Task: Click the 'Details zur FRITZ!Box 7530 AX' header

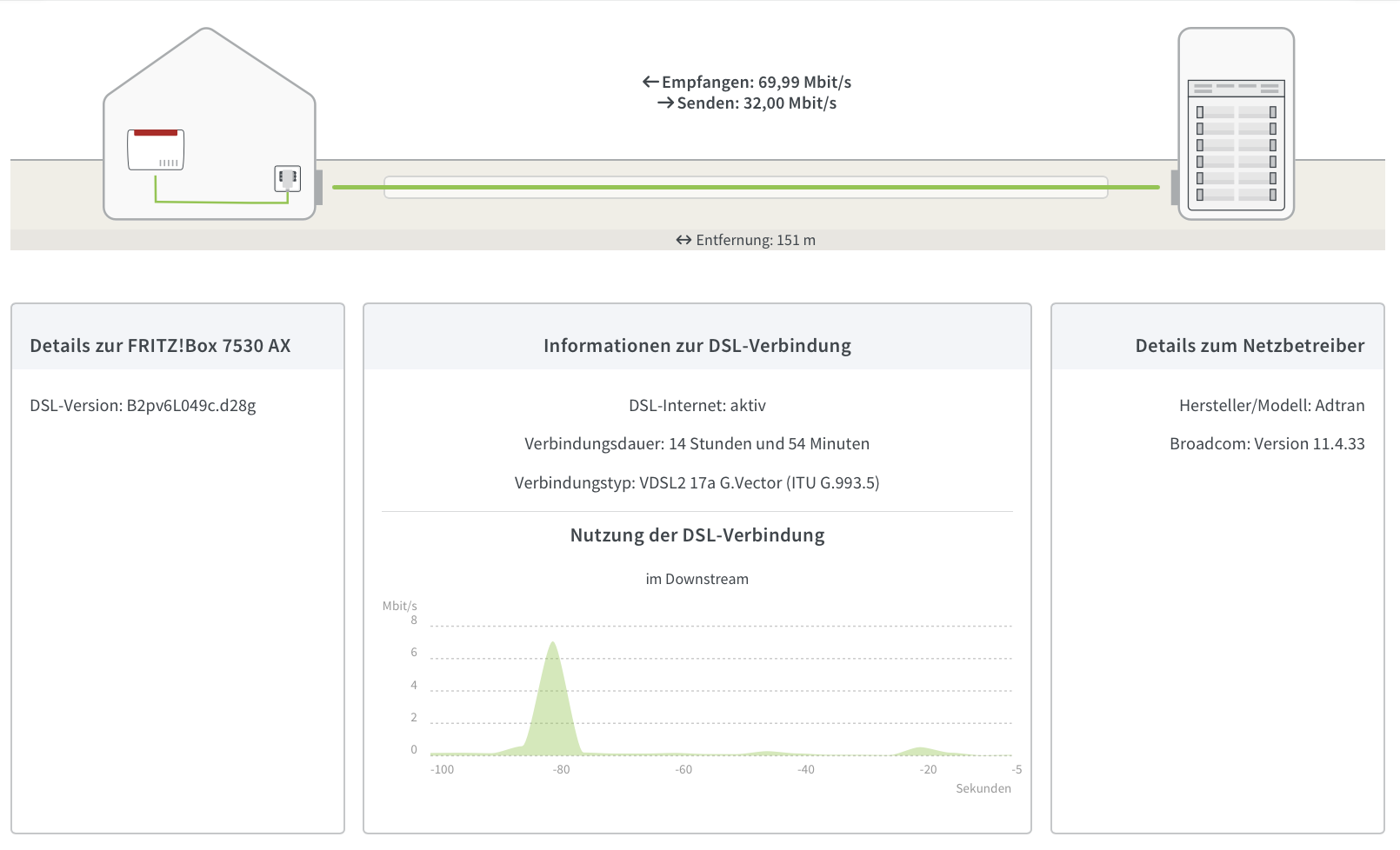Action: [160, 346]
